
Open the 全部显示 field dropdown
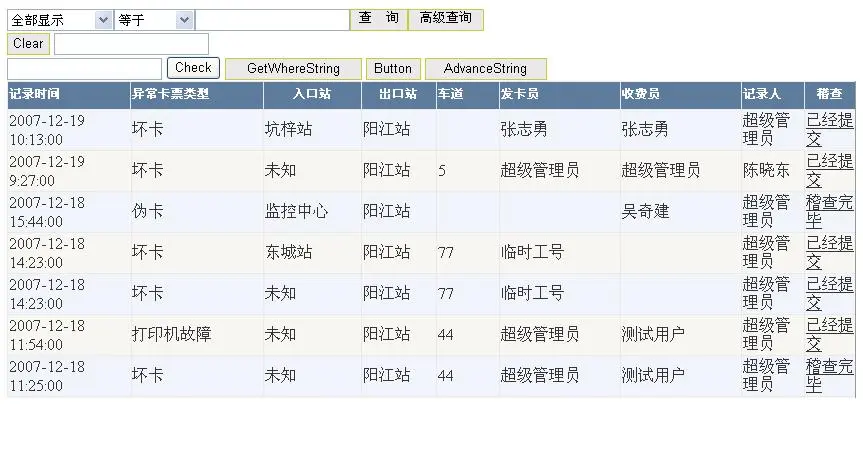click(59, 20)
